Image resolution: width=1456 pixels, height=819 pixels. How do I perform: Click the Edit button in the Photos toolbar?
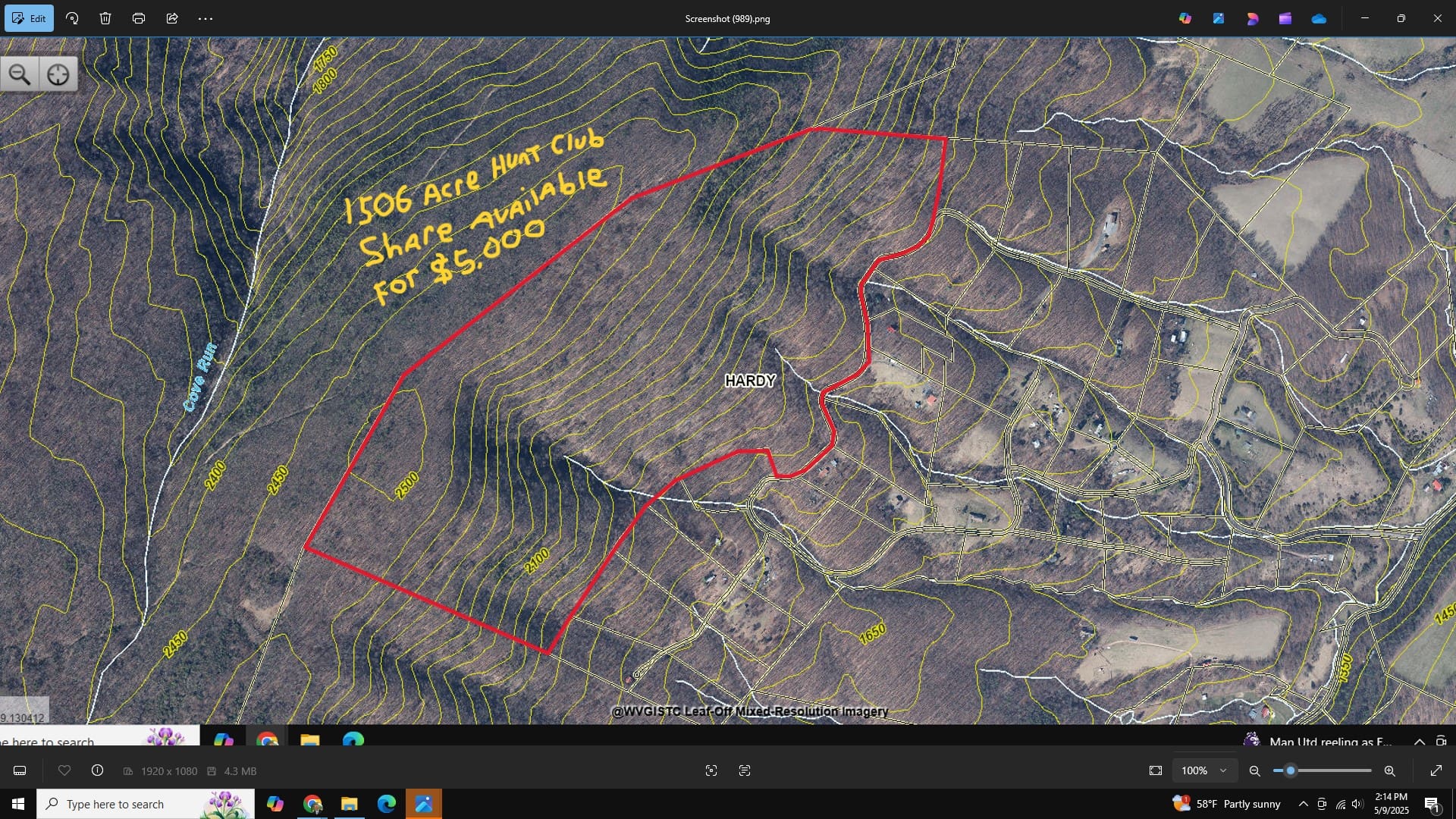29,18
